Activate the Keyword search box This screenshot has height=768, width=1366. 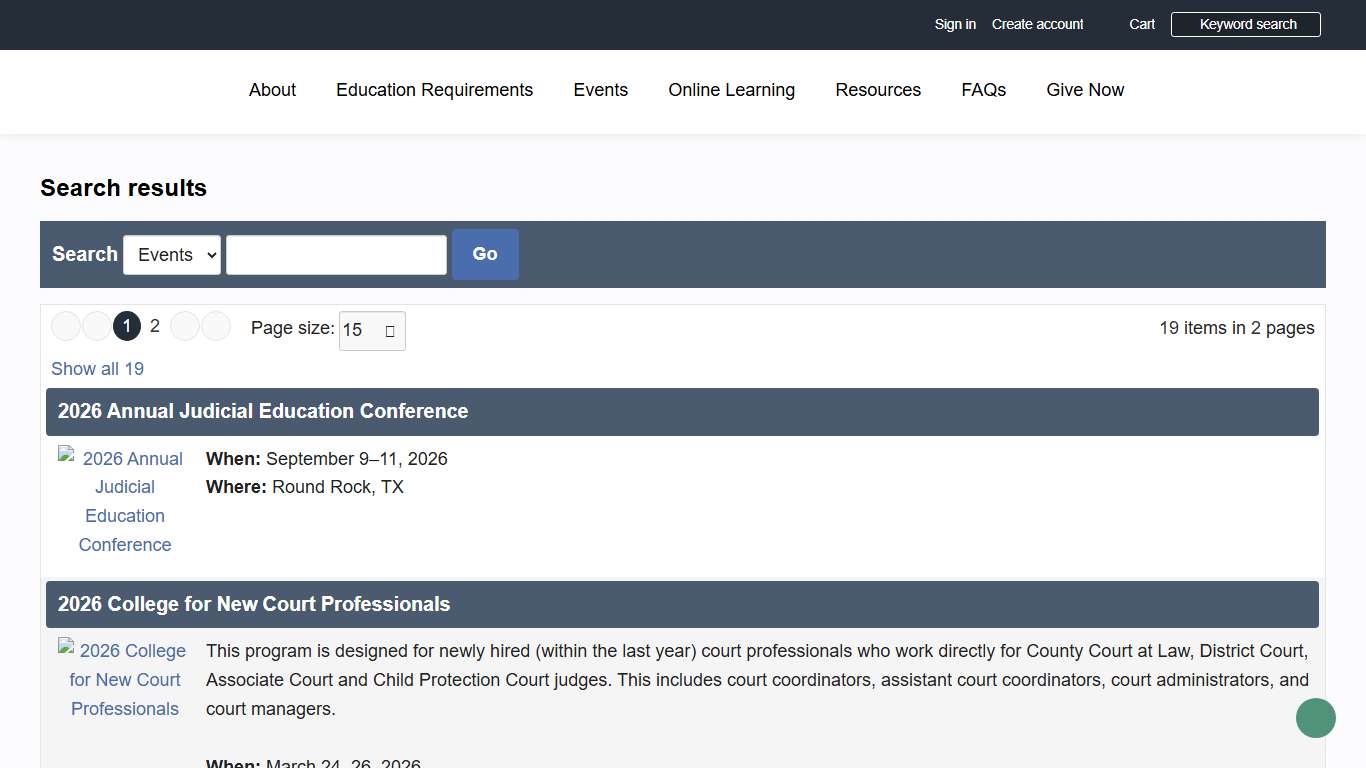pyautogui.click(x=1245, y=24)
